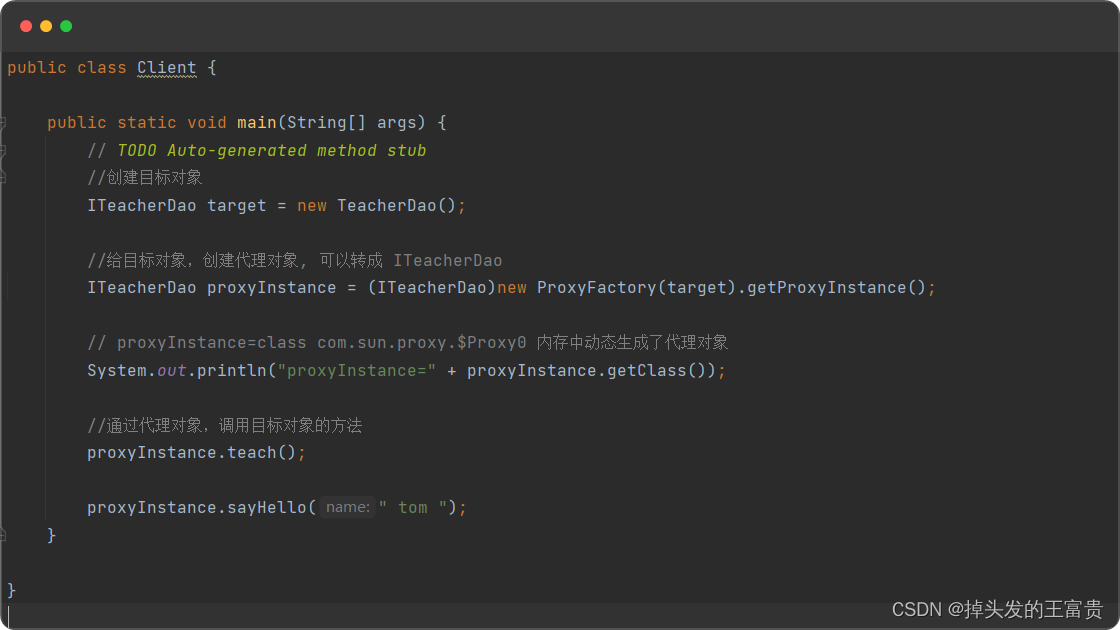Click the getProxyInstance() method call

tap(836, 288)
